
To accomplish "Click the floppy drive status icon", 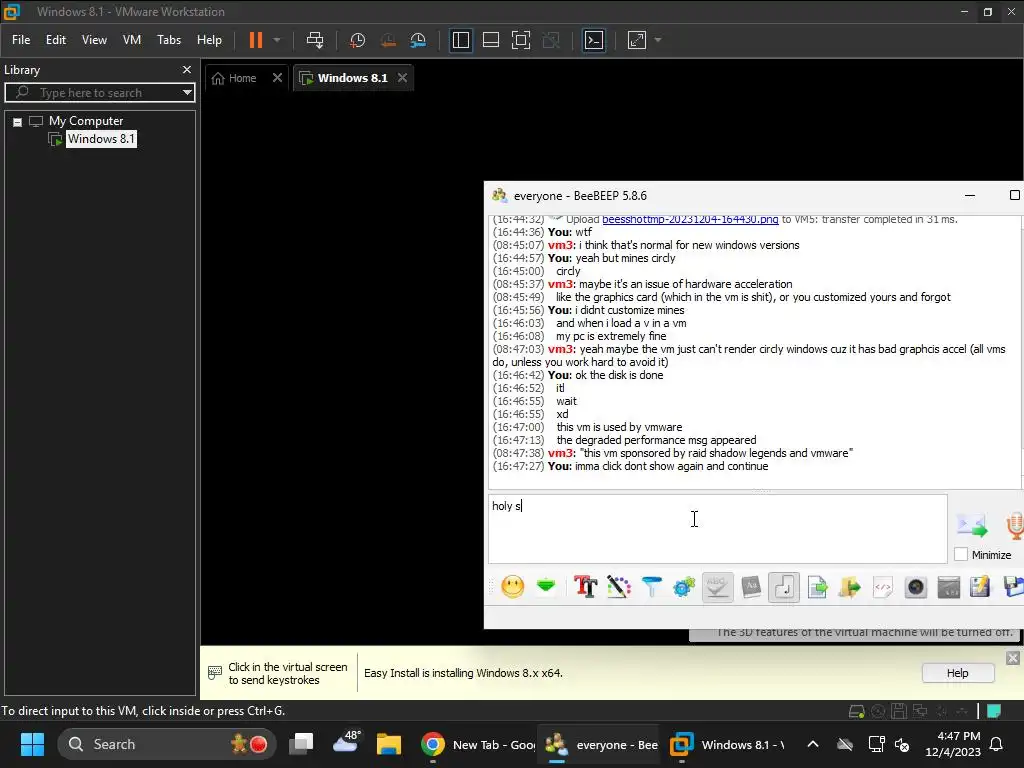I will tap(899, 711).
